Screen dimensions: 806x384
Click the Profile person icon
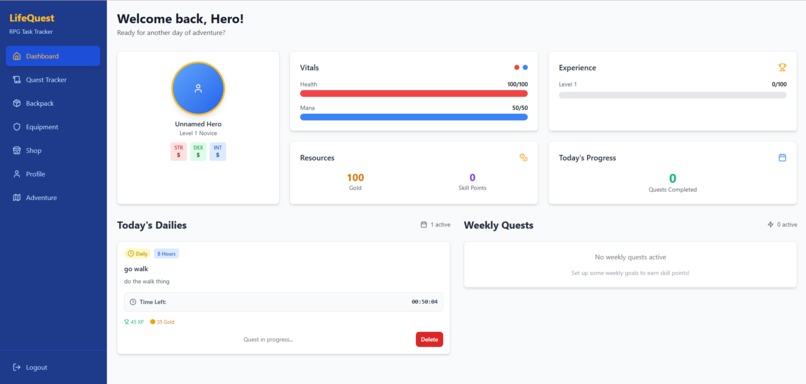click(17, 174)
